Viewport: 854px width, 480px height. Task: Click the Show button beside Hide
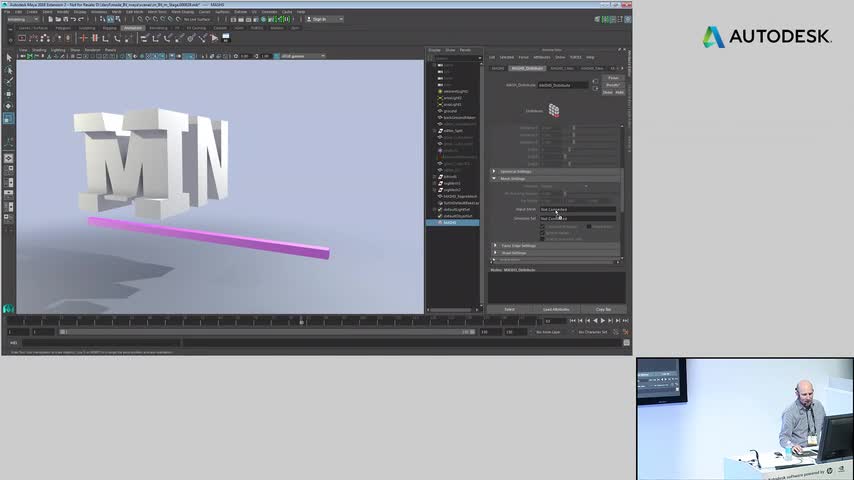click(x=607, y=93)
